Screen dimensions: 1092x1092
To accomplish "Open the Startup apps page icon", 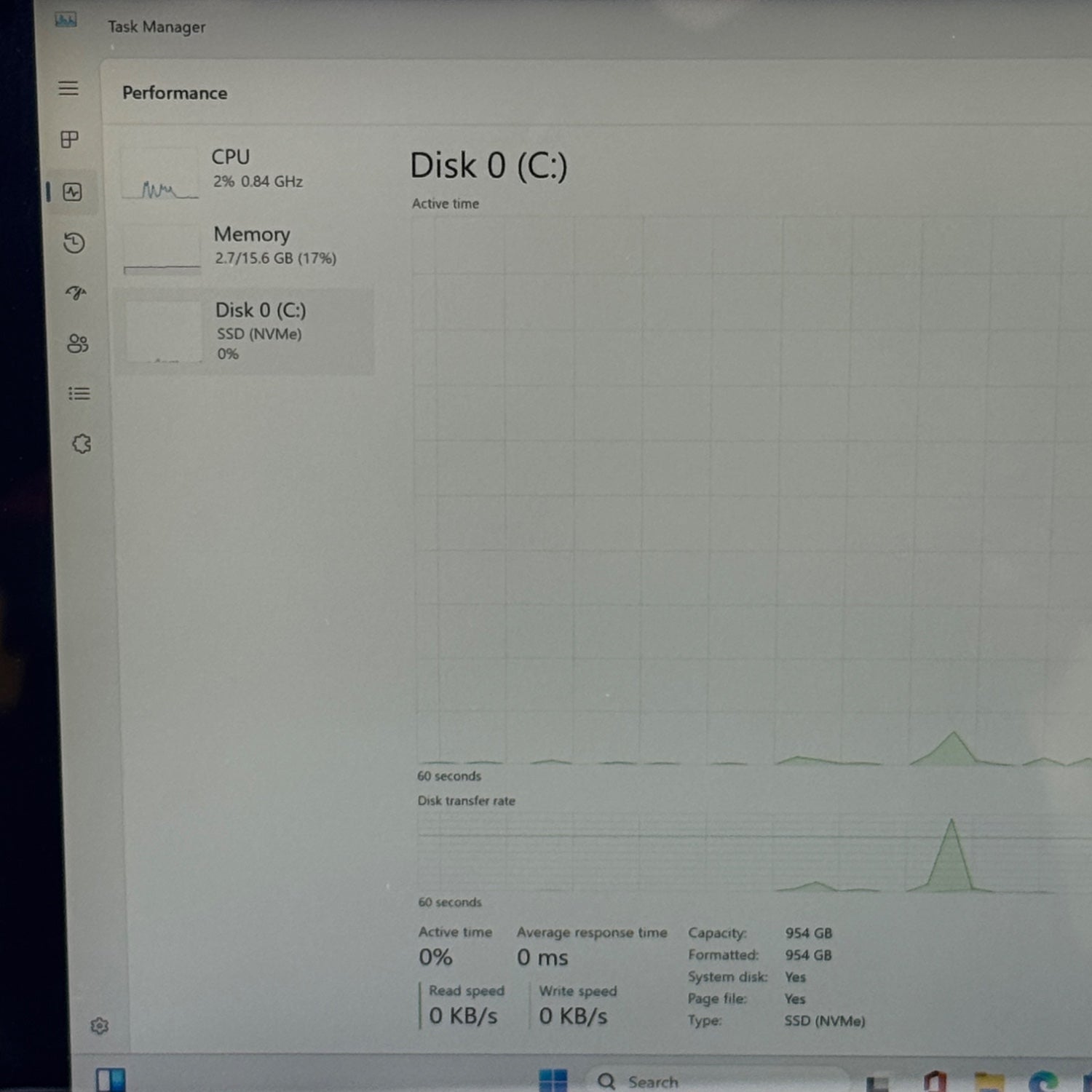I will [76, 293].
